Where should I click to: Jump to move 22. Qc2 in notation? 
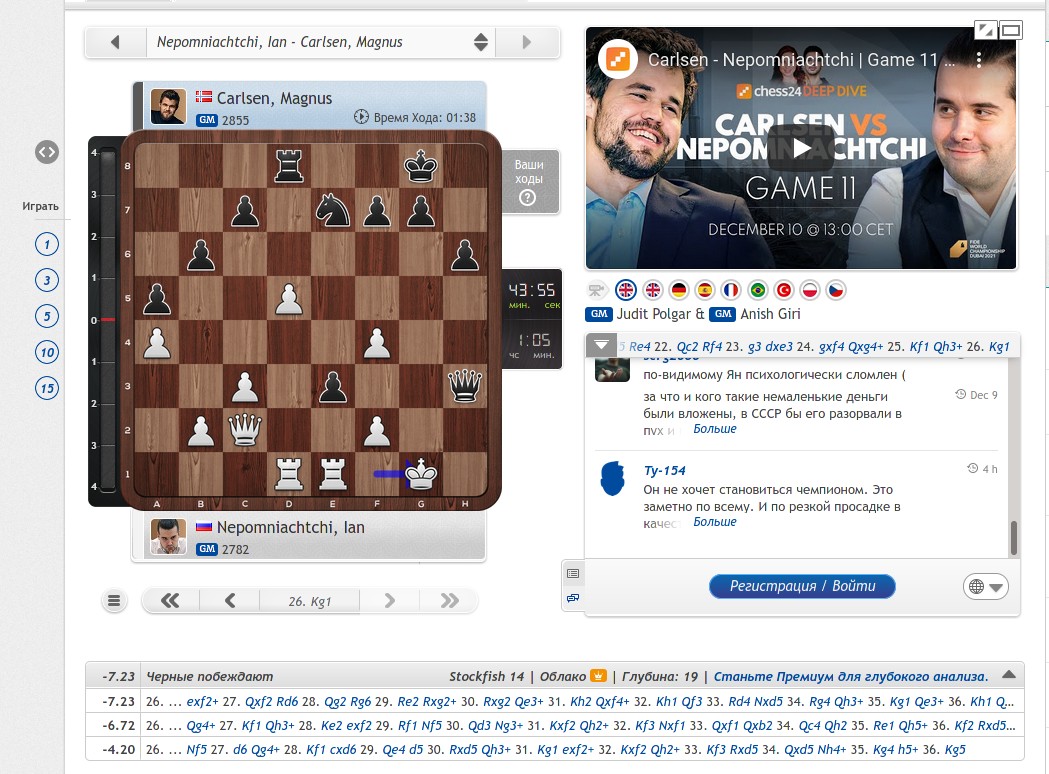pyautogui.click(x=688, y=347)
